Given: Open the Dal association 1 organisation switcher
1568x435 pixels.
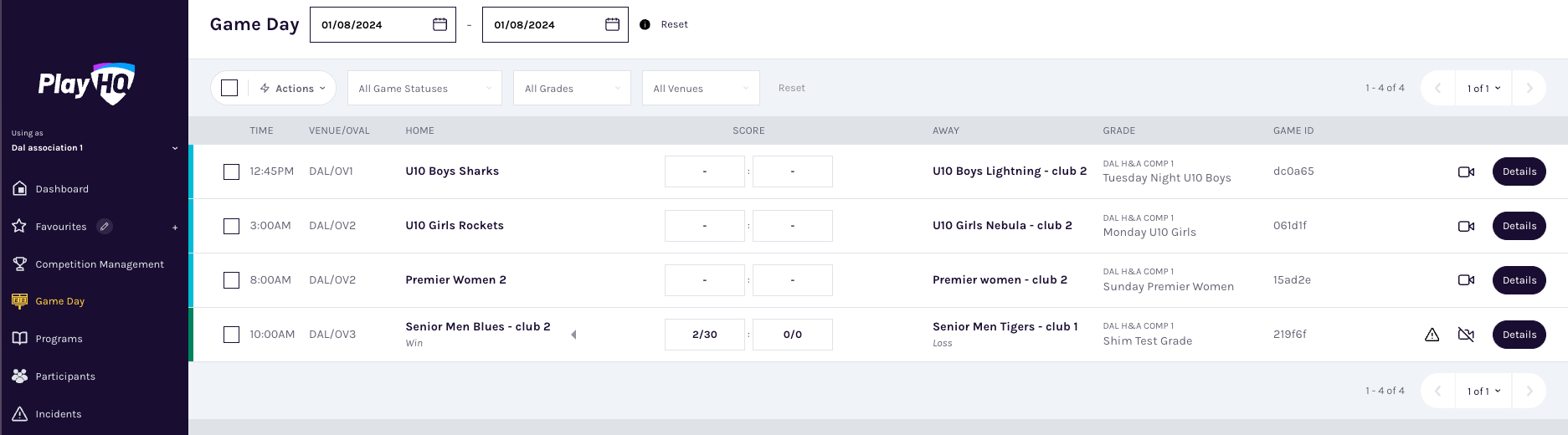Looking at the screenshot, I should click(x=94, y=148).
